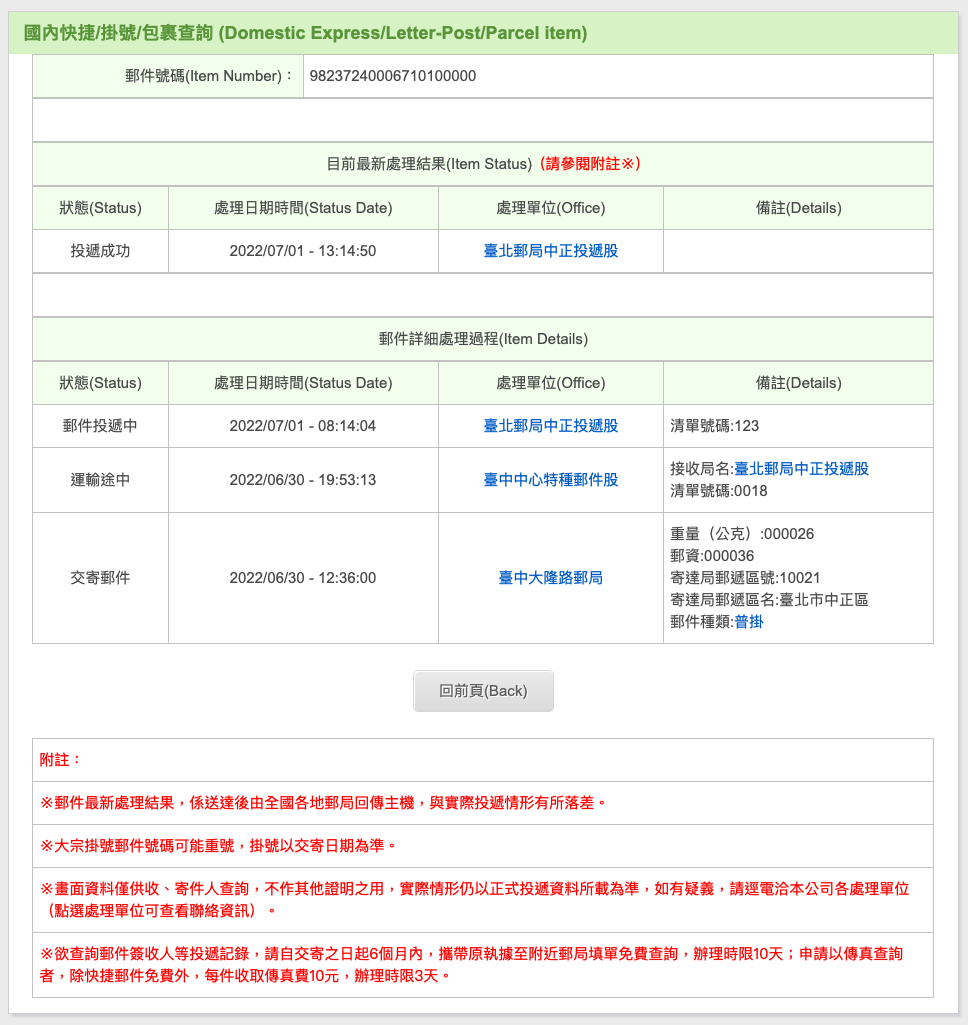Click 臺北郵局中正投遞股 link after 接收局名
The width and height of the screenshot is (968, 1025).
801,469
